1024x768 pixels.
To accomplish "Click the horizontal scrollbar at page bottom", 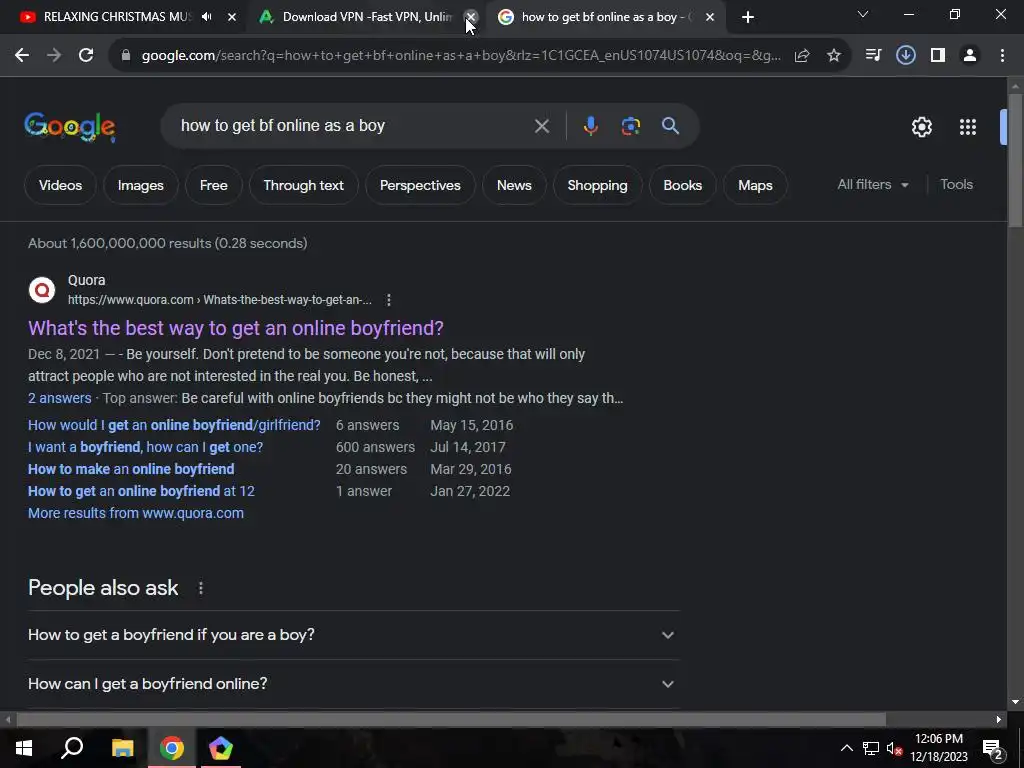I will pos(451,720).
